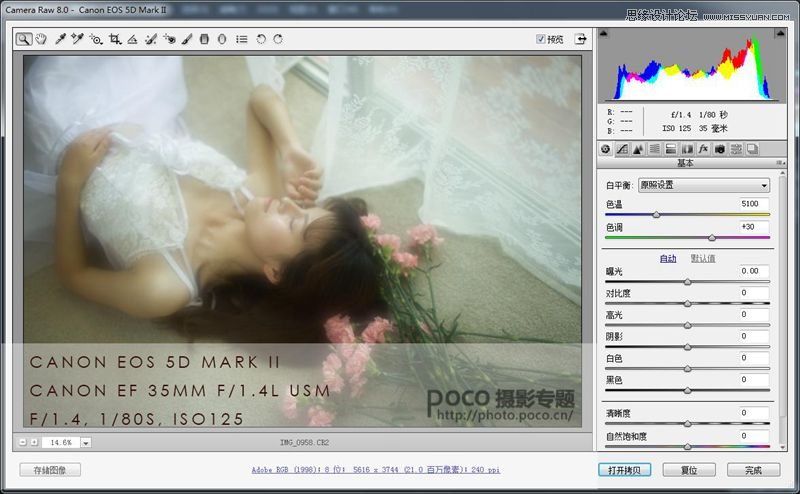
Task: Open the Camera Calibration panel tab
Action: pyautogui.click(x=720, y=149)
